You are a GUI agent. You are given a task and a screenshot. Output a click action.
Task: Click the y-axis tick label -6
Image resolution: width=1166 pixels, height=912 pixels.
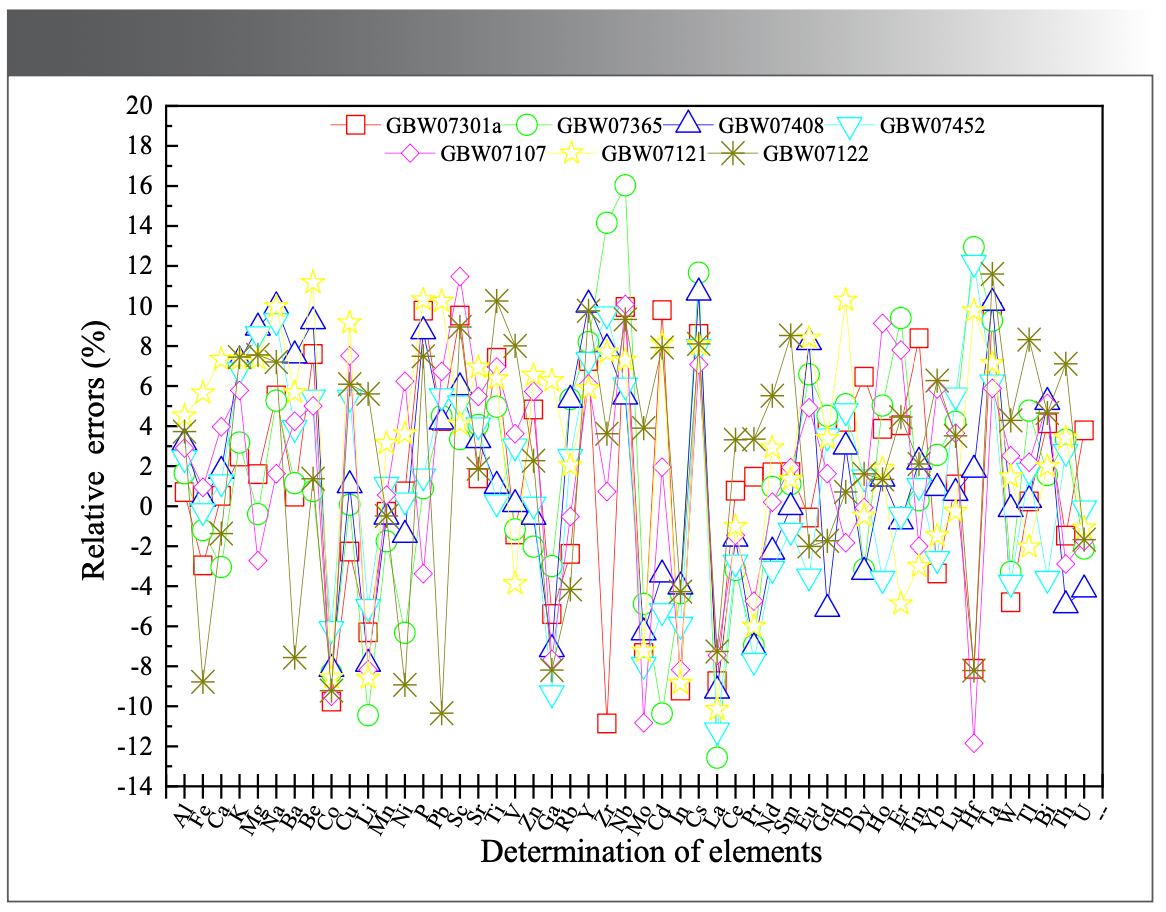point(141,627)
